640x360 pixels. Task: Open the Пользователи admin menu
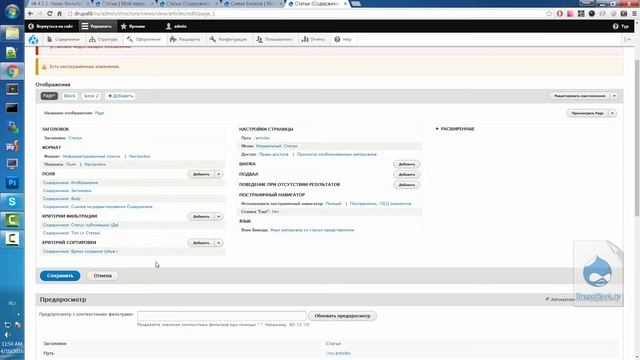[x=274, y=40]
